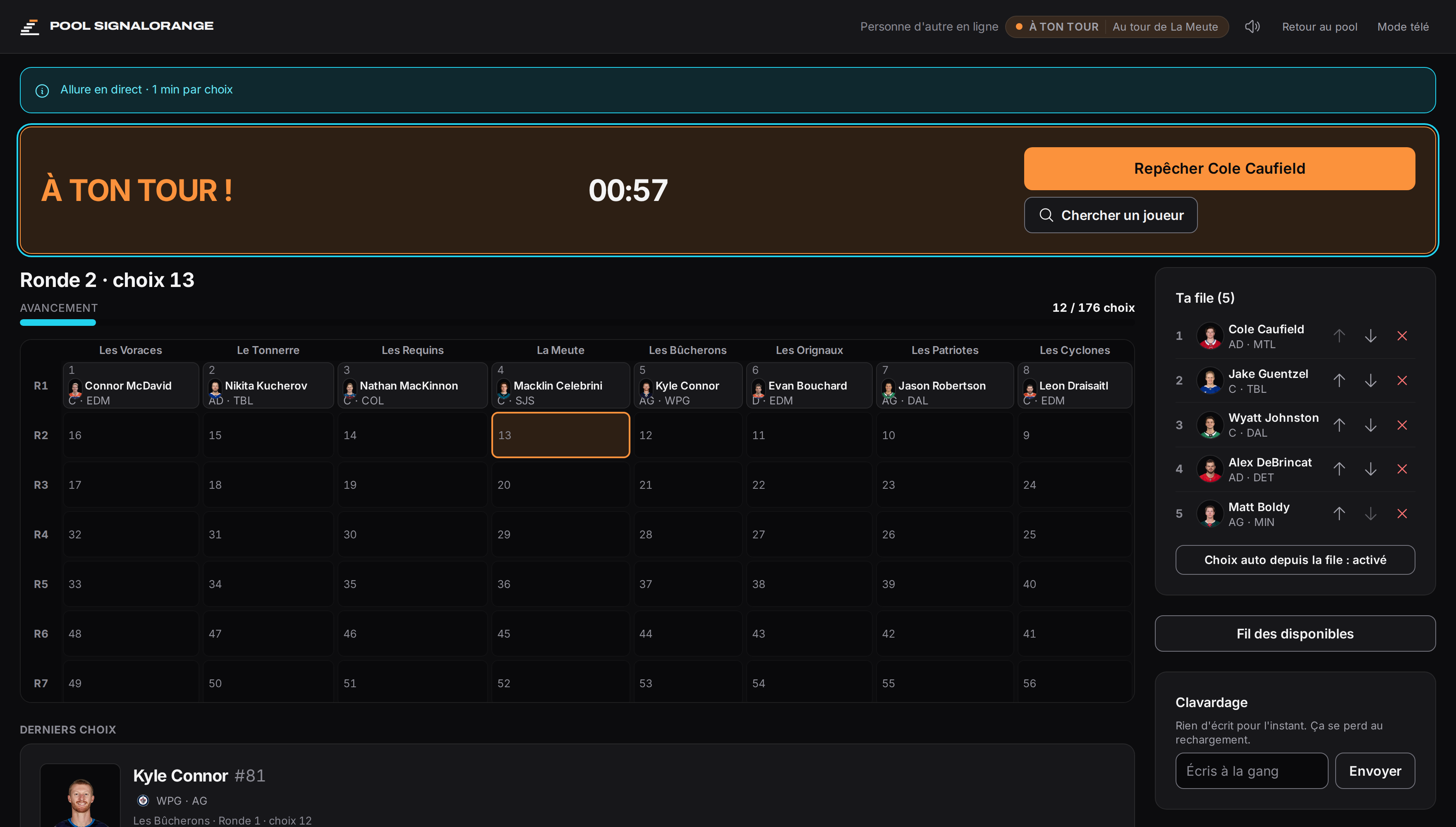Screen dimensions: 1456x827
Task: Click Nikita Kucherov pick cell
Action: pos(268,385)
